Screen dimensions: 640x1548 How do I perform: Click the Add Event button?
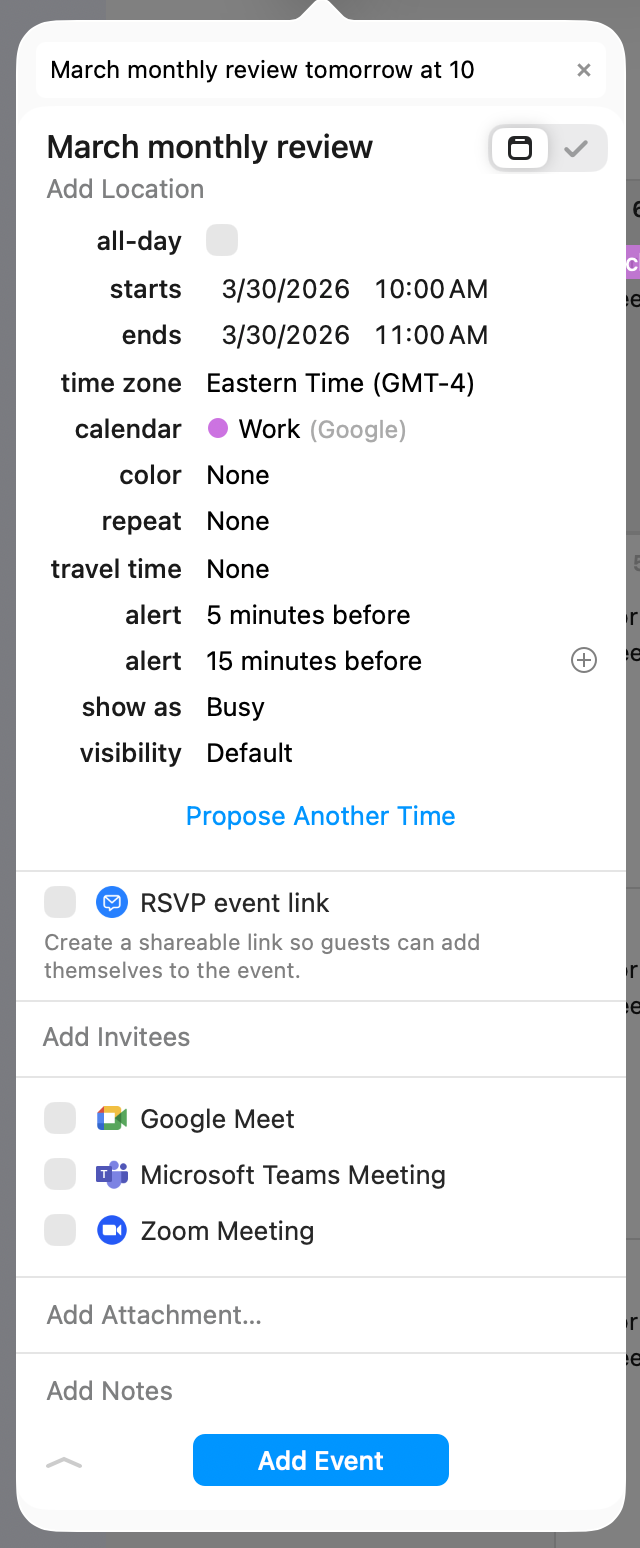coord(321,1460)
